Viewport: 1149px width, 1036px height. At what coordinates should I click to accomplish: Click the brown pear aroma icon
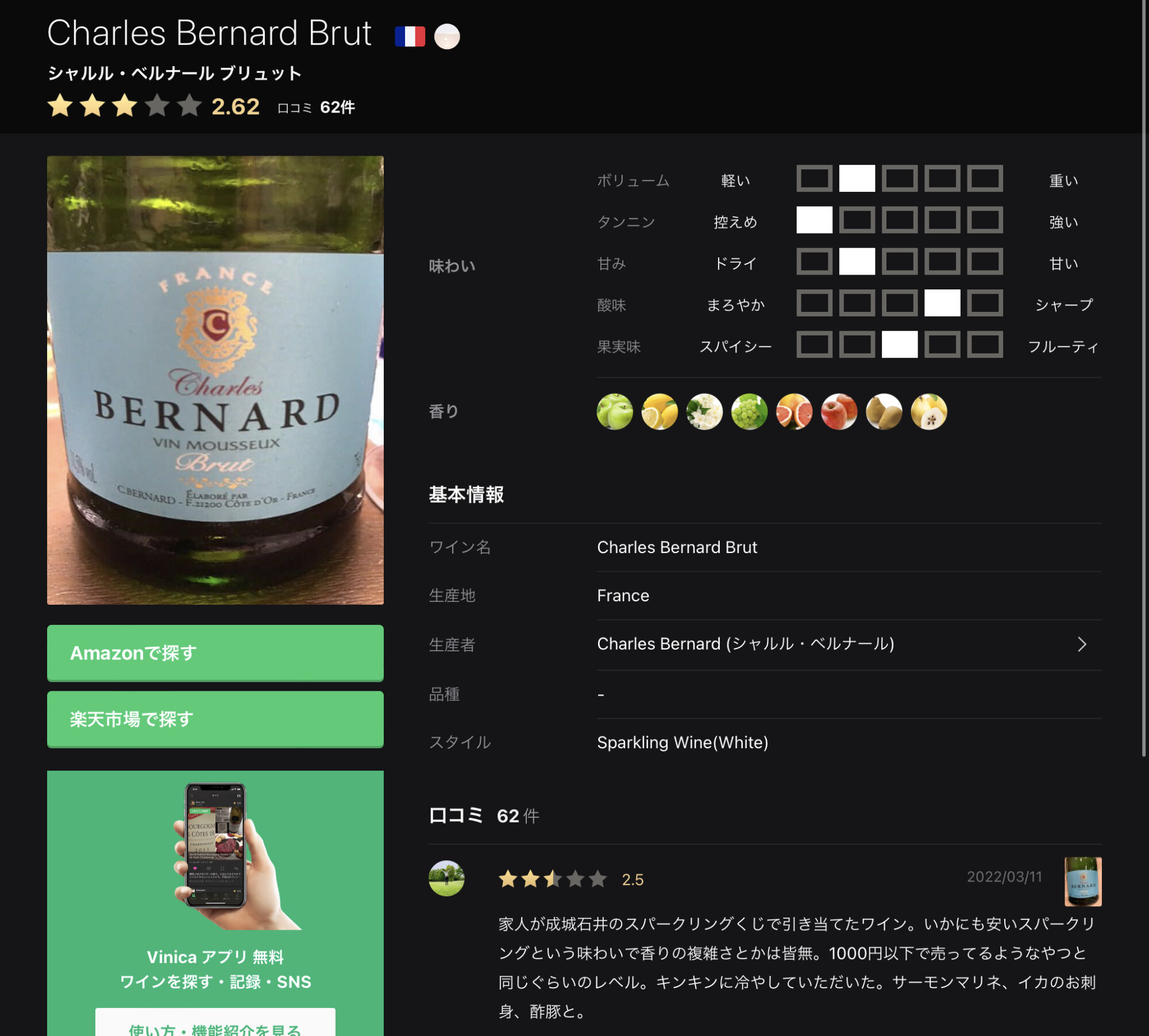tap(884, 411)
